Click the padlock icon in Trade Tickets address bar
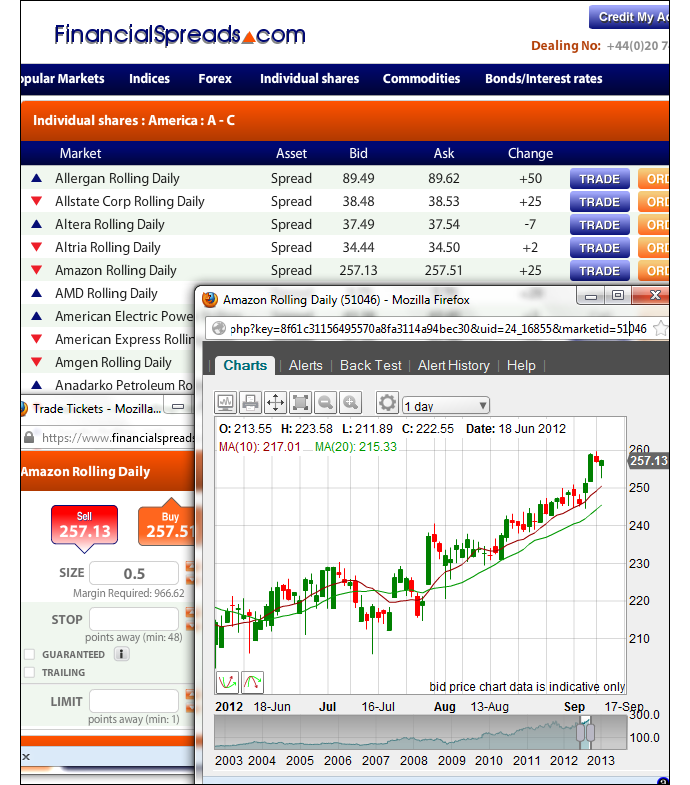Viewport: 690px width, 785px height. (x=29, y=437)
